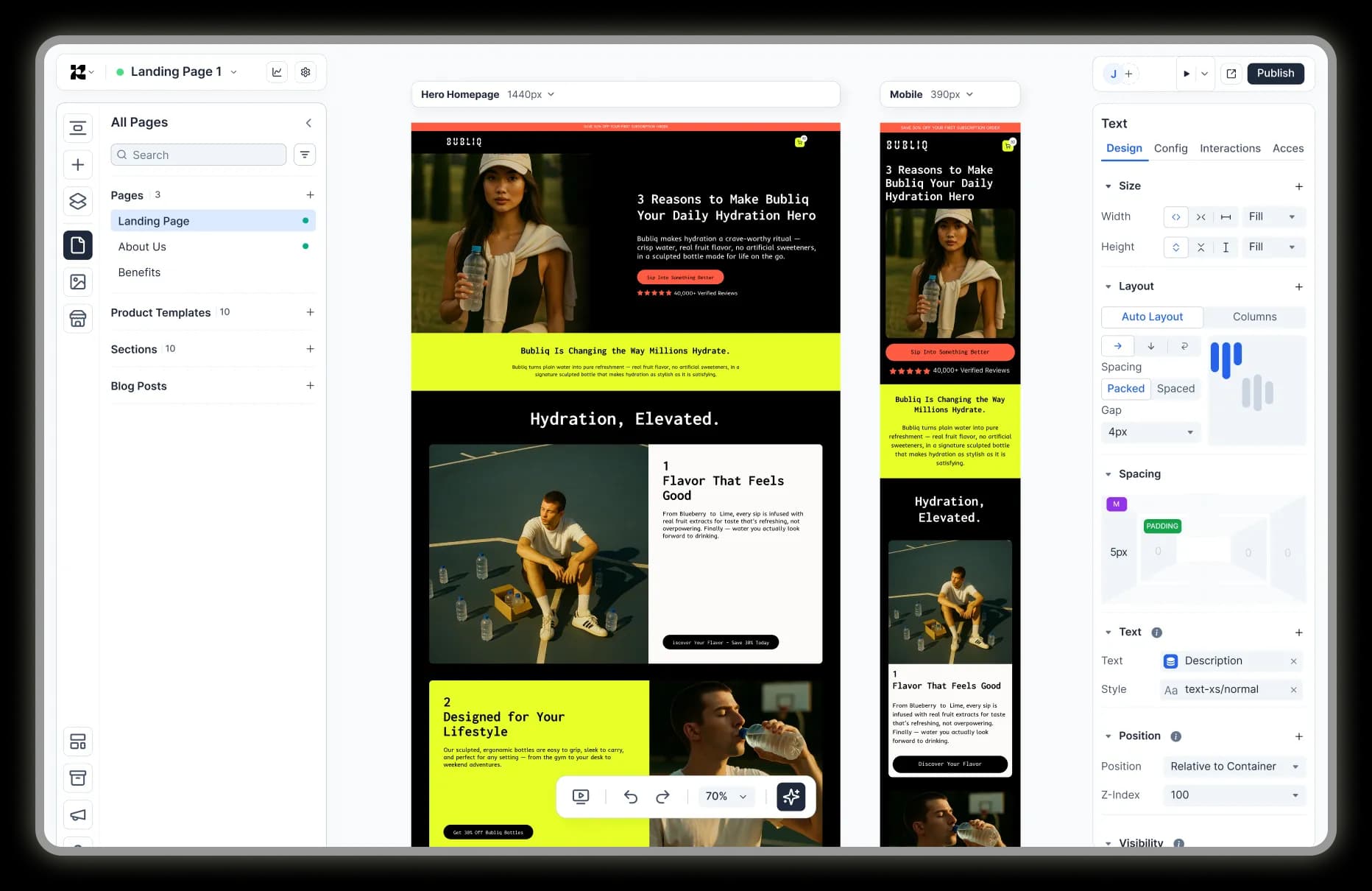
Task: Switch to the Design tab
Action: [1124, 149]
